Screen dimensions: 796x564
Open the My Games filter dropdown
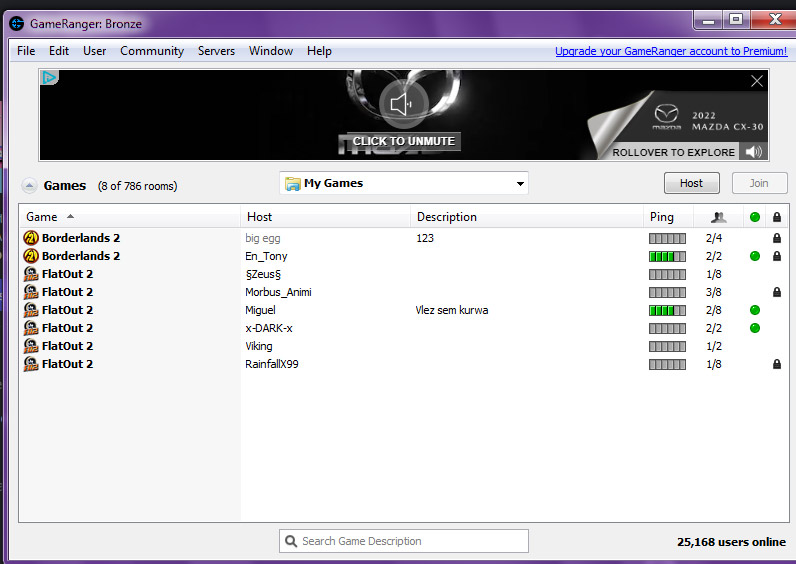click(x=404, y=183)
